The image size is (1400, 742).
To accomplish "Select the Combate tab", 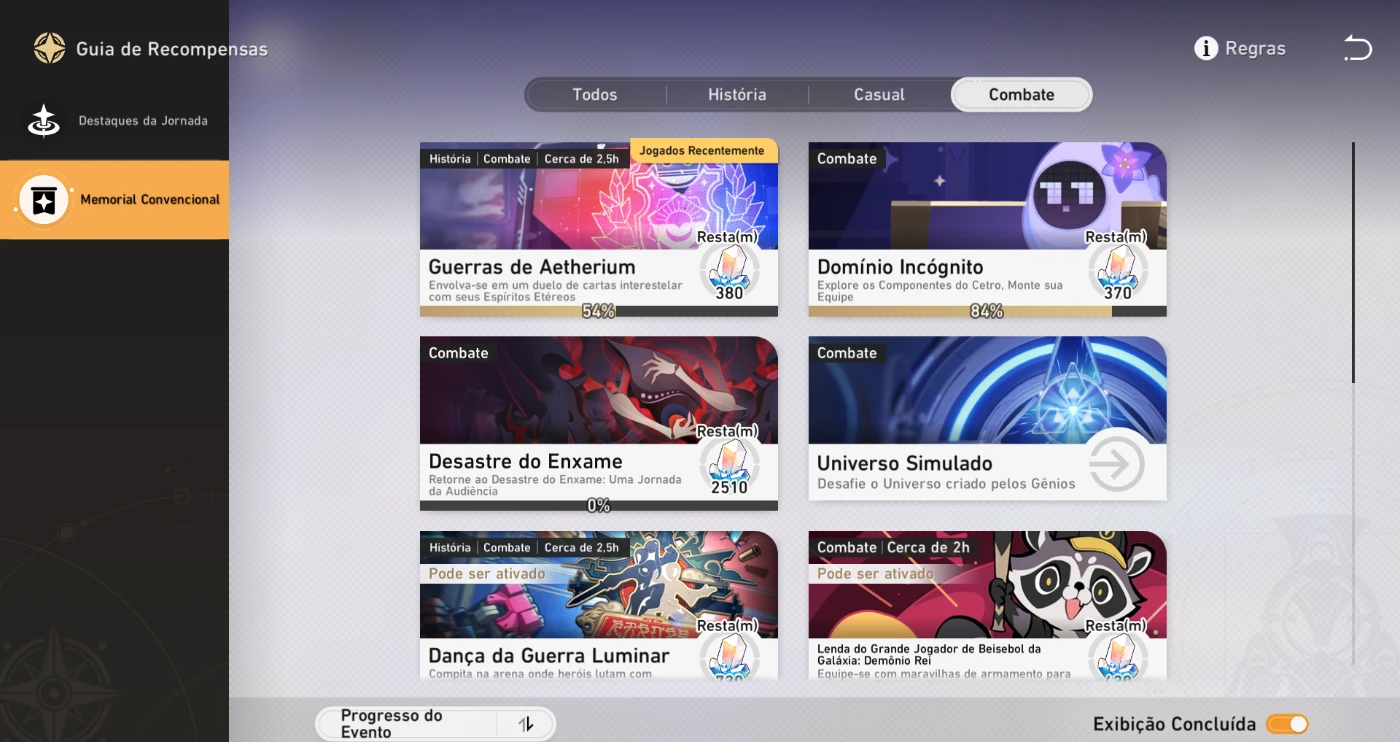I will [1021, 95].
